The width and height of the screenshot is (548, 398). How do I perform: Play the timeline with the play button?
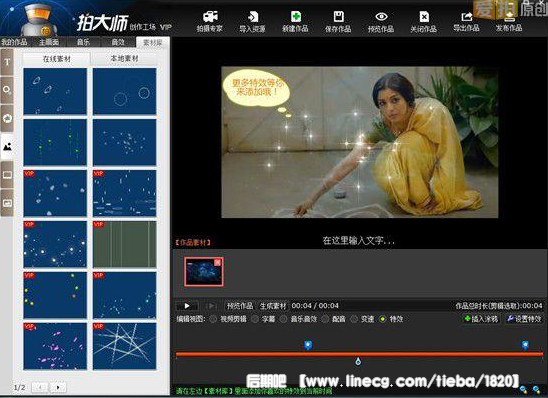(187, 306)
